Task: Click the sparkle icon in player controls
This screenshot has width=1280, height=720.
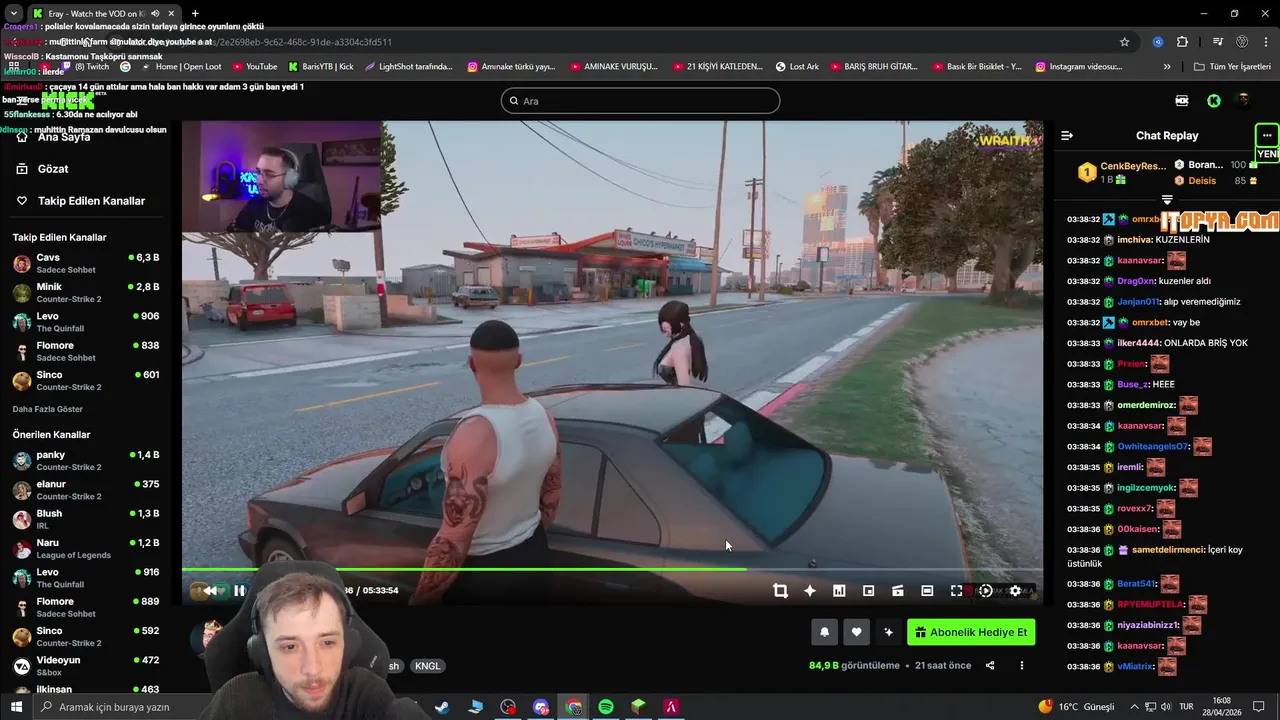Action: point(810,591)
